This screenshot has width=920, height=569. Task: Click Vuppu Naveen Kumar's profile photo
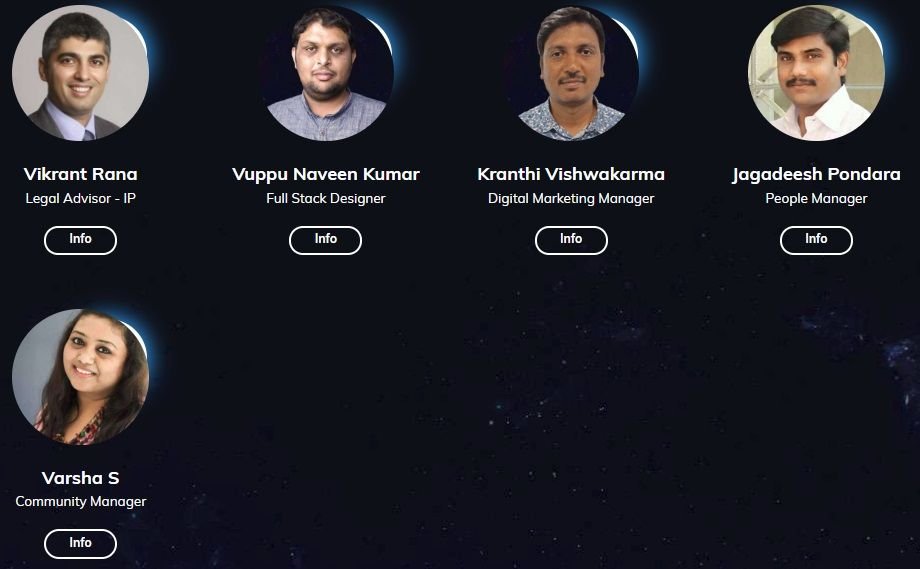click(x=326, y=73)
